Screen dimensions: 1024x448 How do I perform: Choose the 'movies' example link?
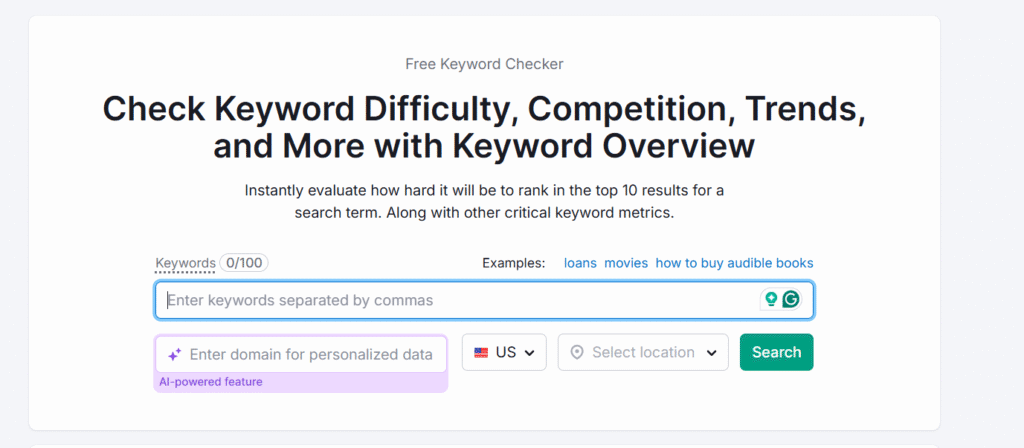click(626, 263)
